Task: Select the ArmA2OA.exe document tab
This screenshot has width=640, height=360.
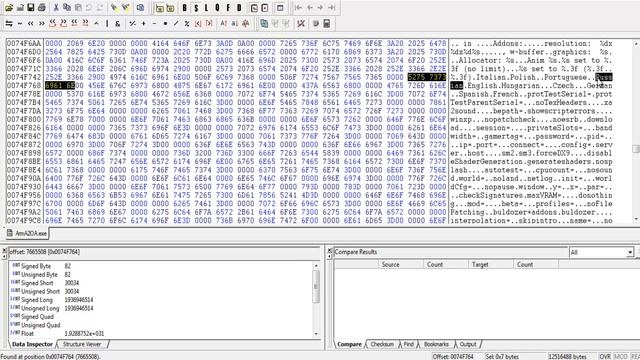Action: tap(27, 233)
